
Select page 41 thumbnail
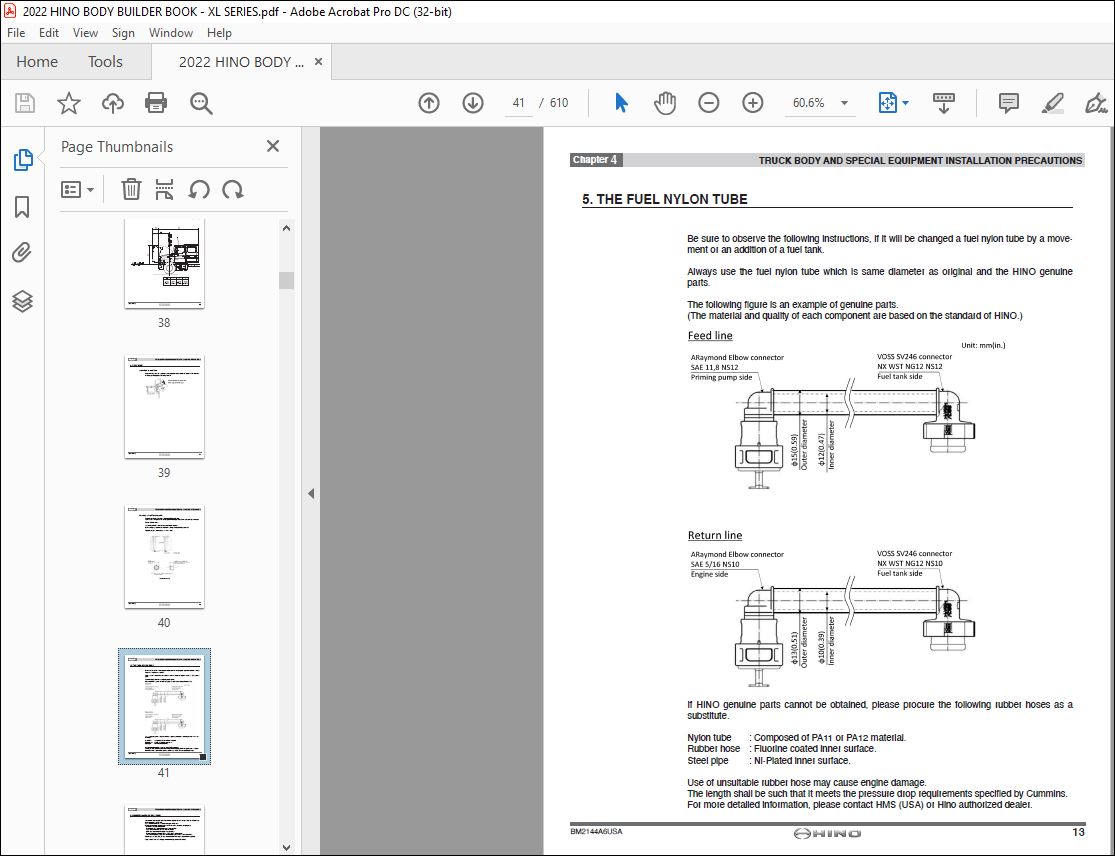tap(164, 707)
